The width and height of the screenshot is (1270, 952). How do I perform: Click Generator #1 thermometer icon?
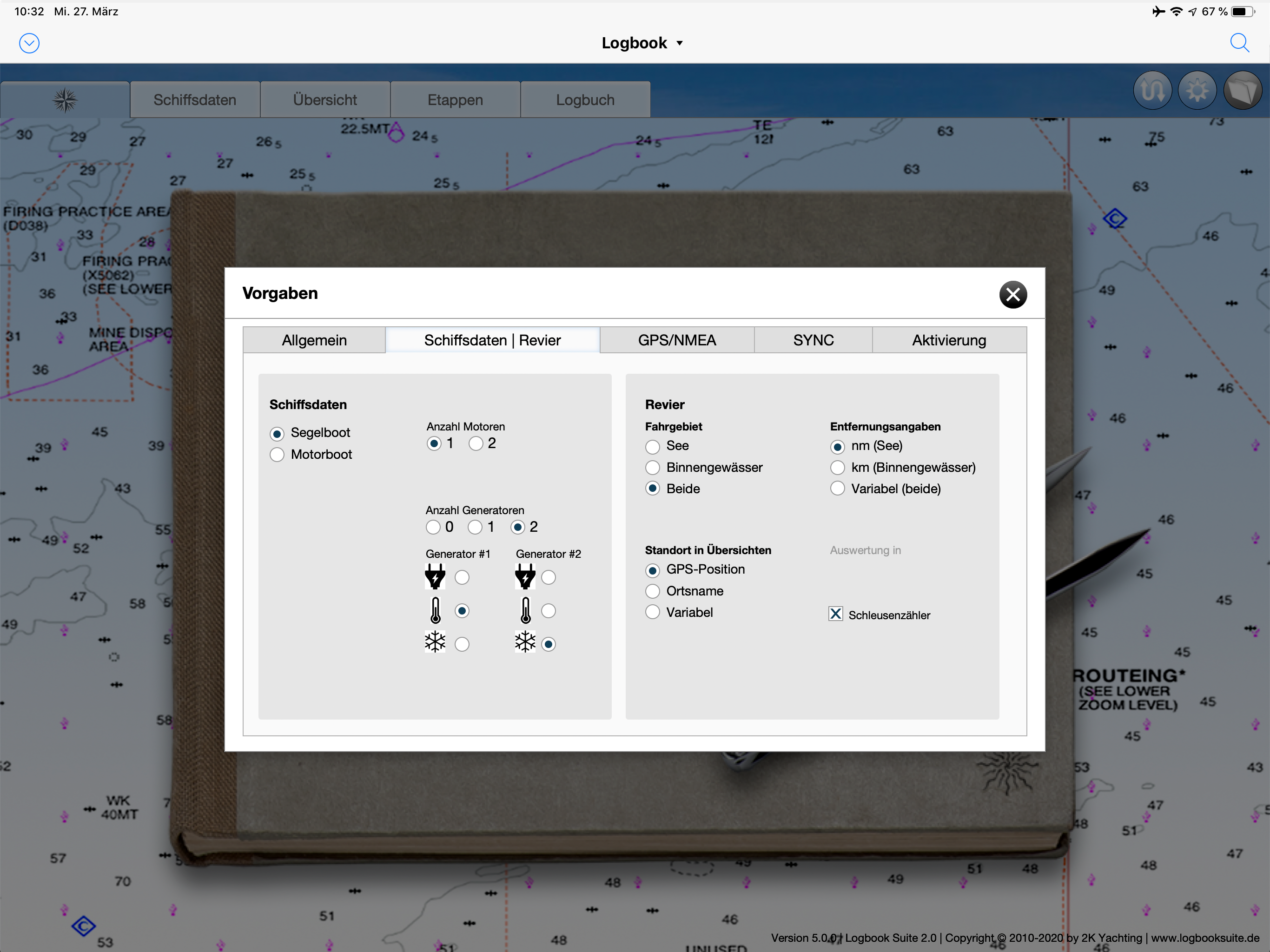pos(436,610)
